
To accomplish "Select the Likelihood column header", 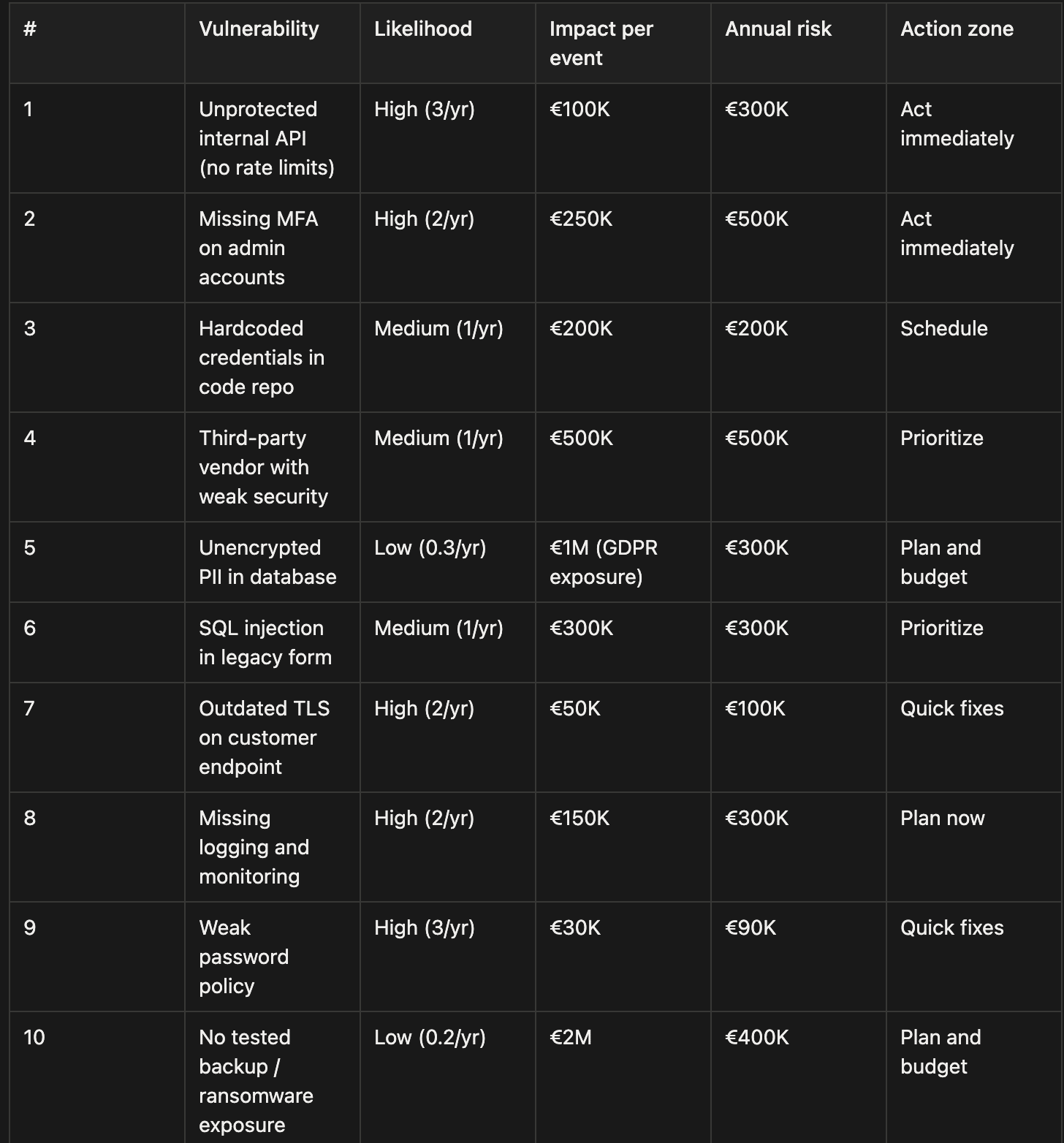I will pyautogui.click(x=422, y=29).
